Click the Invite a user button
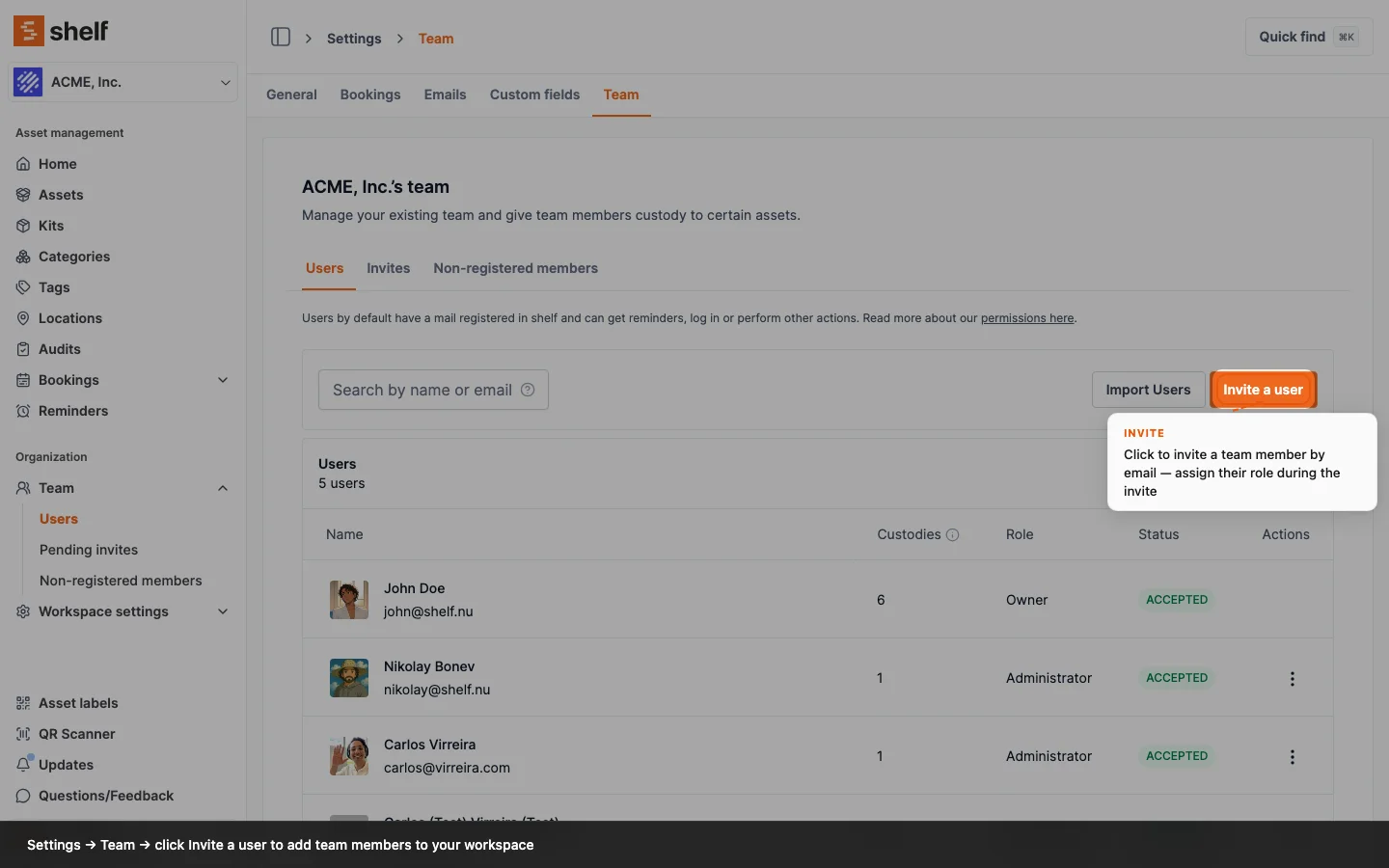The width and height of the screenshot is (1389, 868). [1263, 390]
